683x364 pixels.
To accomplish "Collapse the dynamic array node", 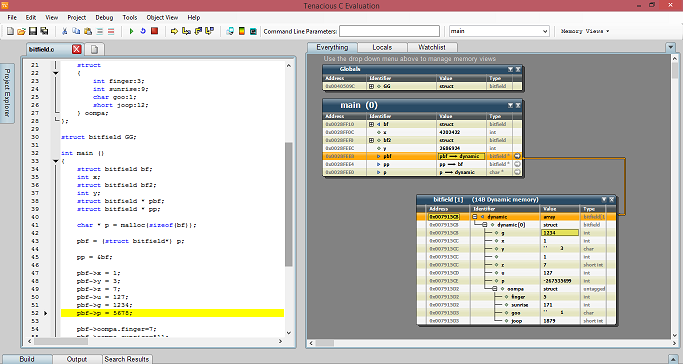I will coord(475,217).
